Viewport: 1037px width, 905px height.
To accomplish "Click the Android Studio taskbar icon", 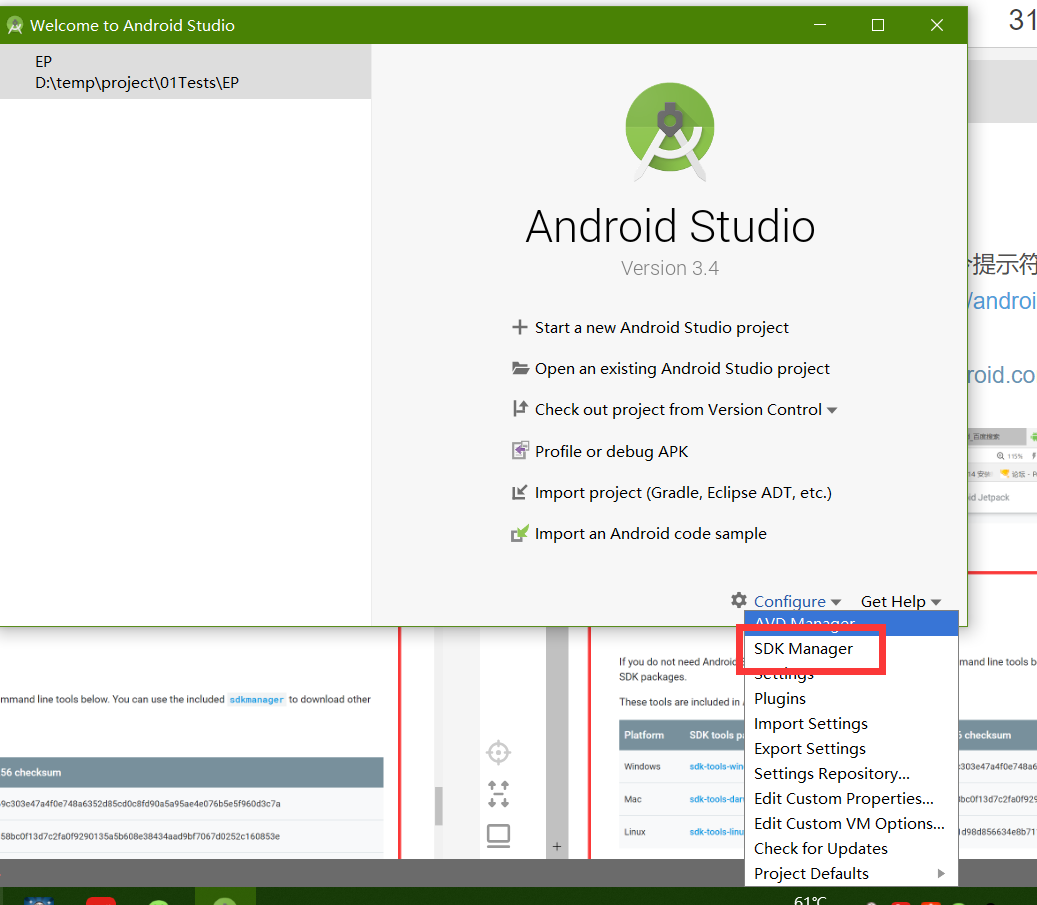I will point(225,900).
